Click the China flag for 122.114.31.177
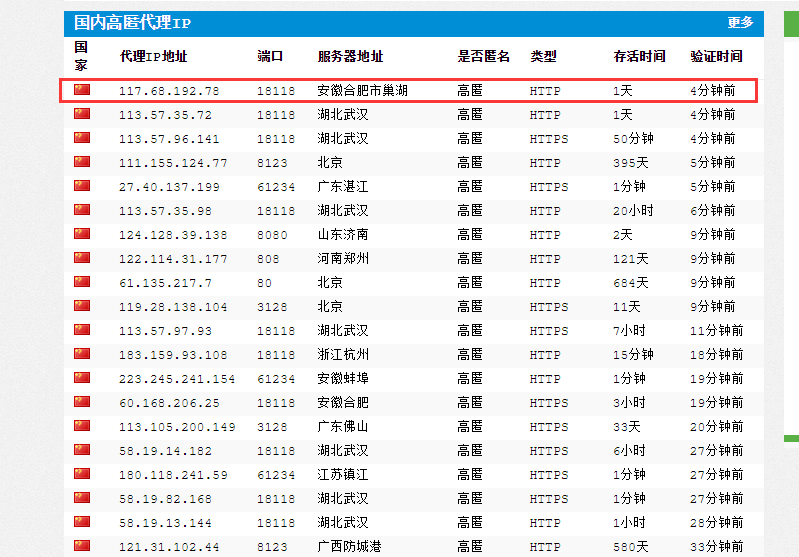This screenshot has height=557, width=799. 82,257
